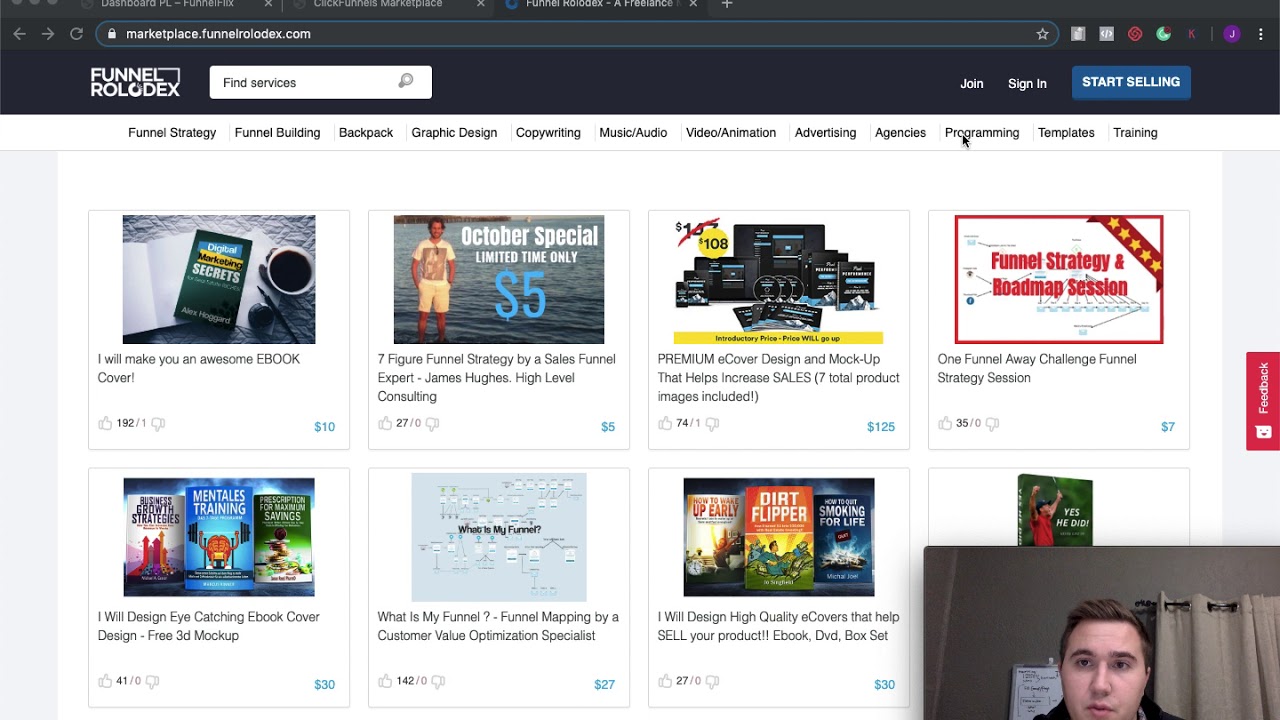Image resolution: width=1280 pixels, height=720 pixels.
Task: Thumbs up the 7 Figure Funnel Strategy listing
Action: (x=385, y=423)
